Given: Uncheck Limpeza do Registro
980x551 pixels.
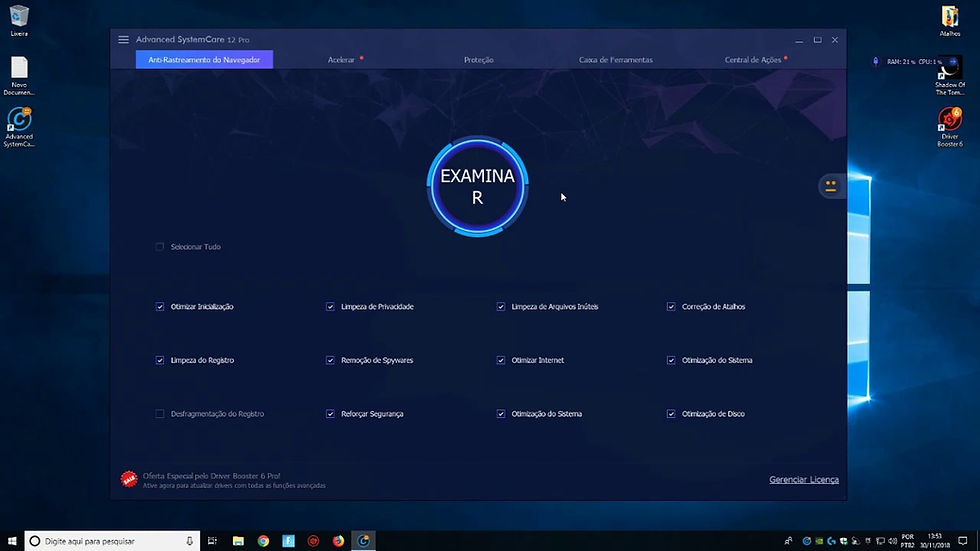Looking at the screenshot, I should [x=160, y=360].
